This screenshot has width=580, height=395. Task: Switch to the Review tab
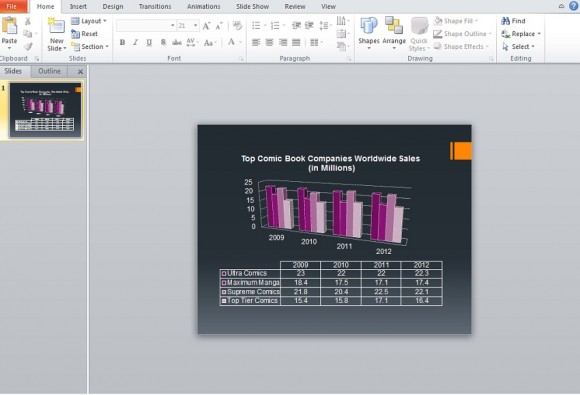[x=295, y=7]
